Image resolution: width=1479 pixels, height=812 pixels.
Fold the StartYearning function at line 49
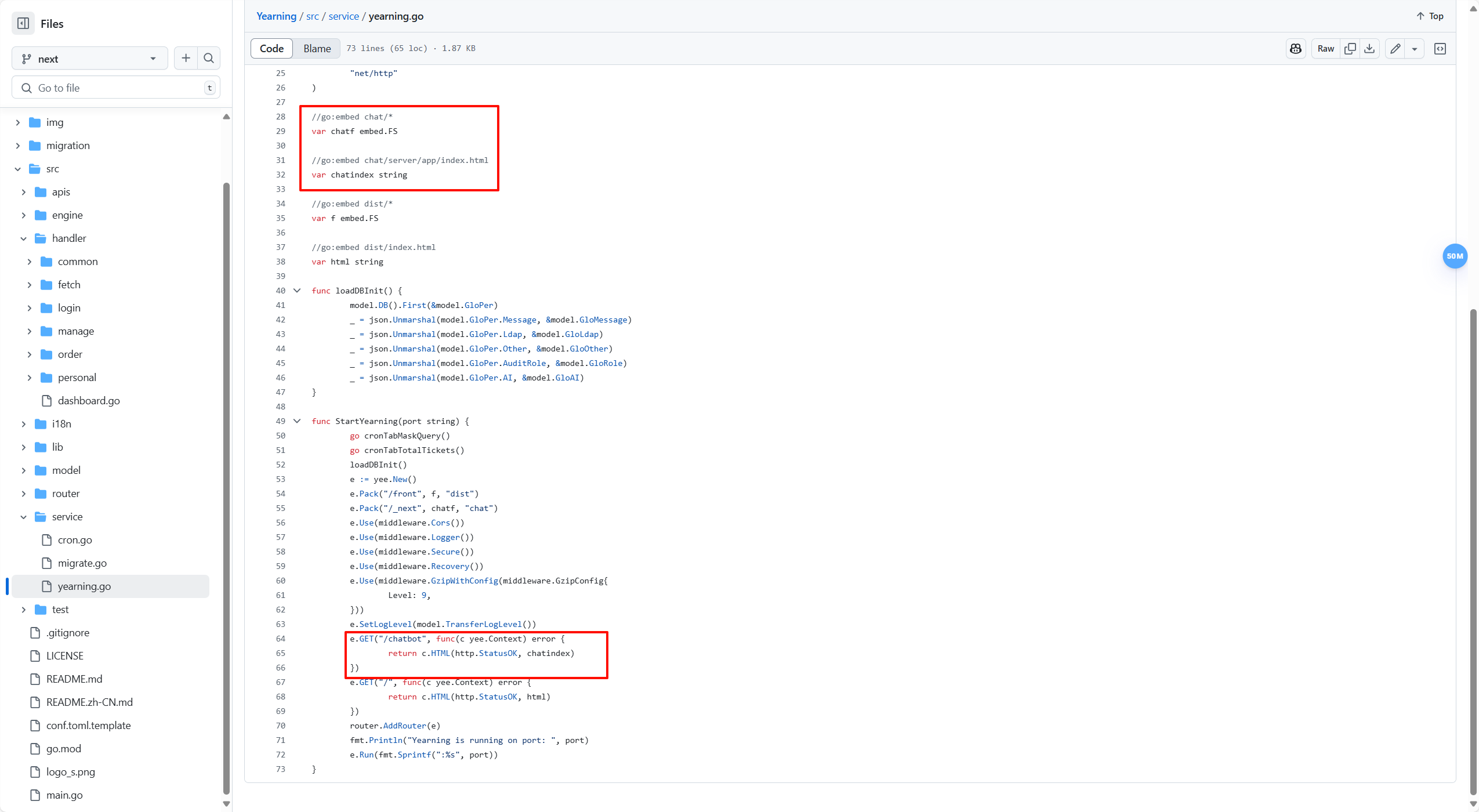297,421
